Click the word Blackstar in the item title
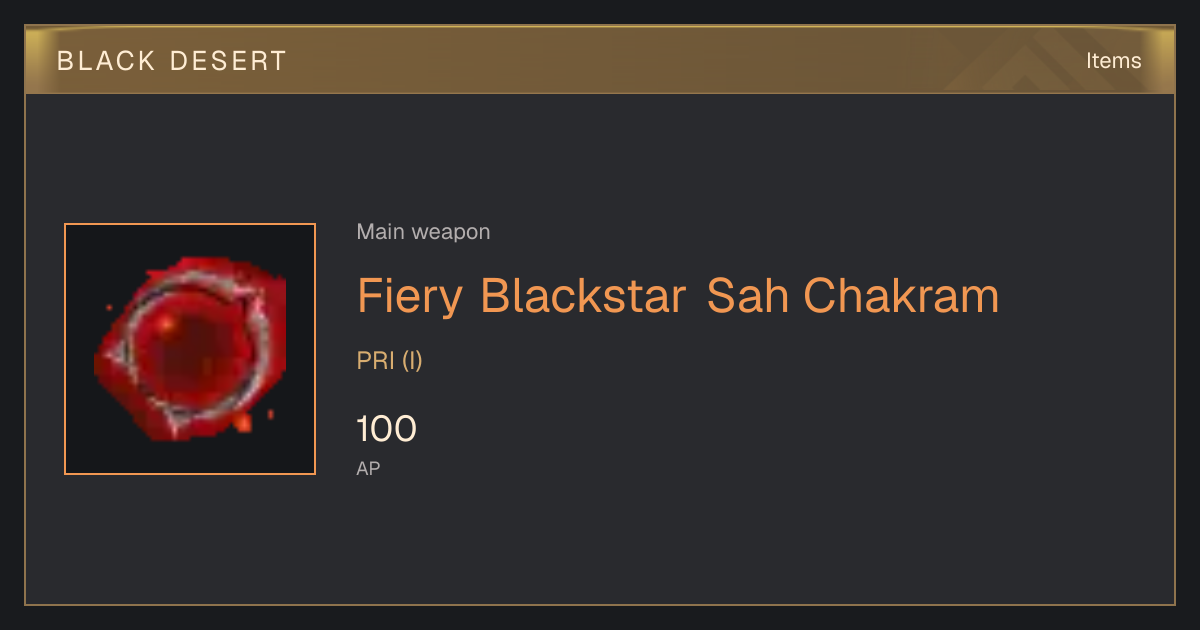The height and width of the screenshot is (630, 1200). [x=583, y=296]
